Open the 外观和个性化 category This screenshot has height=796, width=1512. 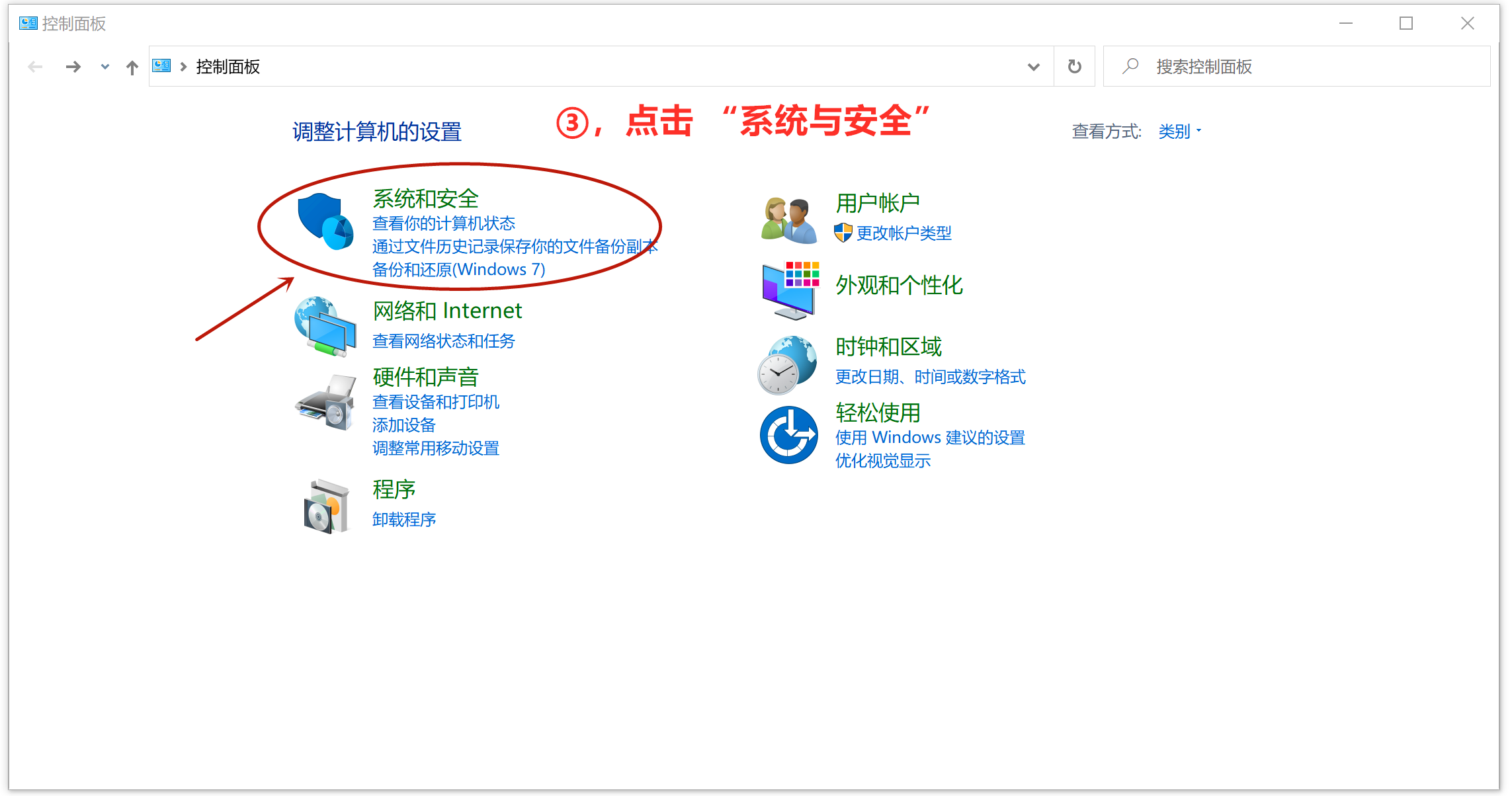click(898, 285)
